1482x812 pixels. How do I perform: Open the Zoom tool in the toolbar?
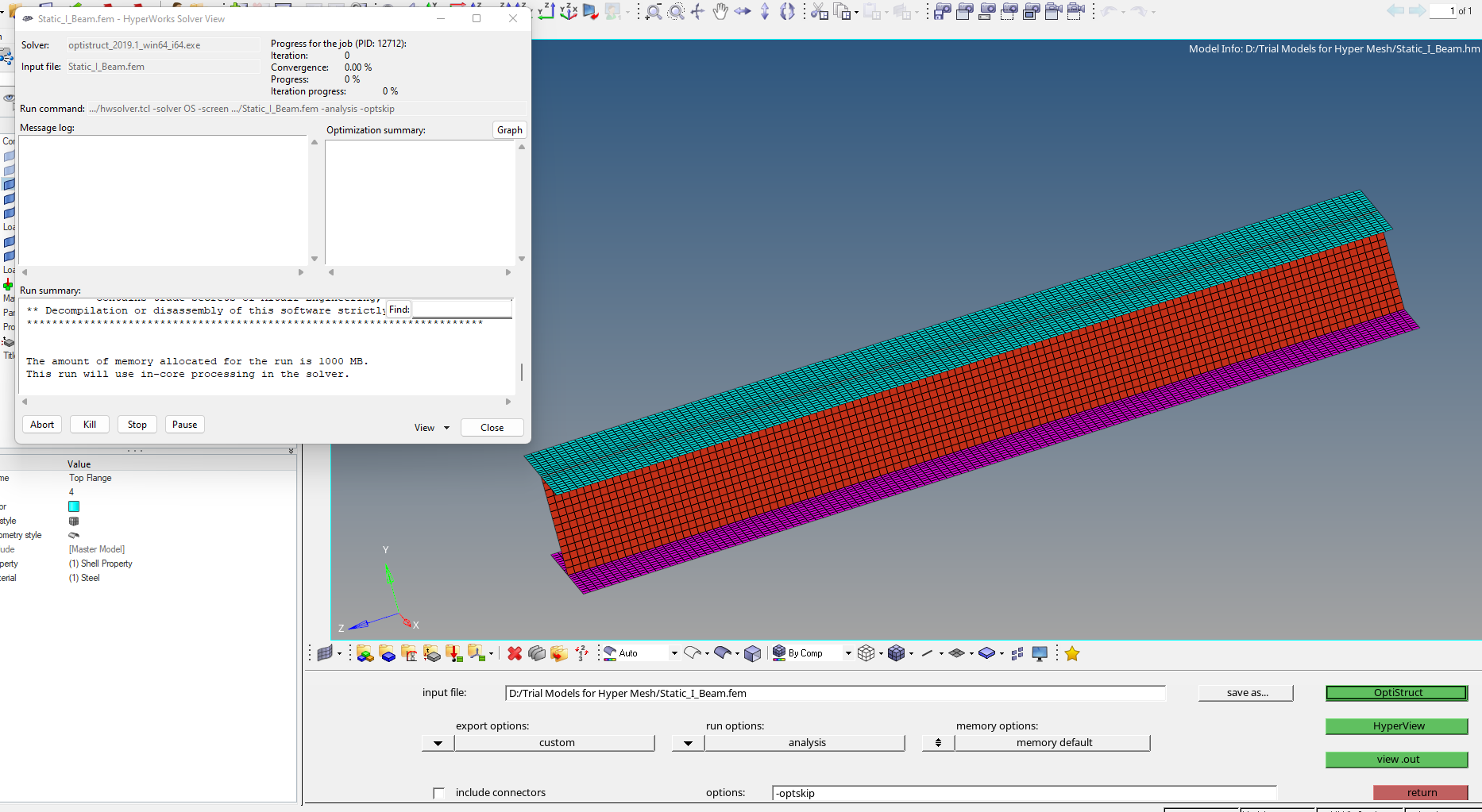click(653, 12)
